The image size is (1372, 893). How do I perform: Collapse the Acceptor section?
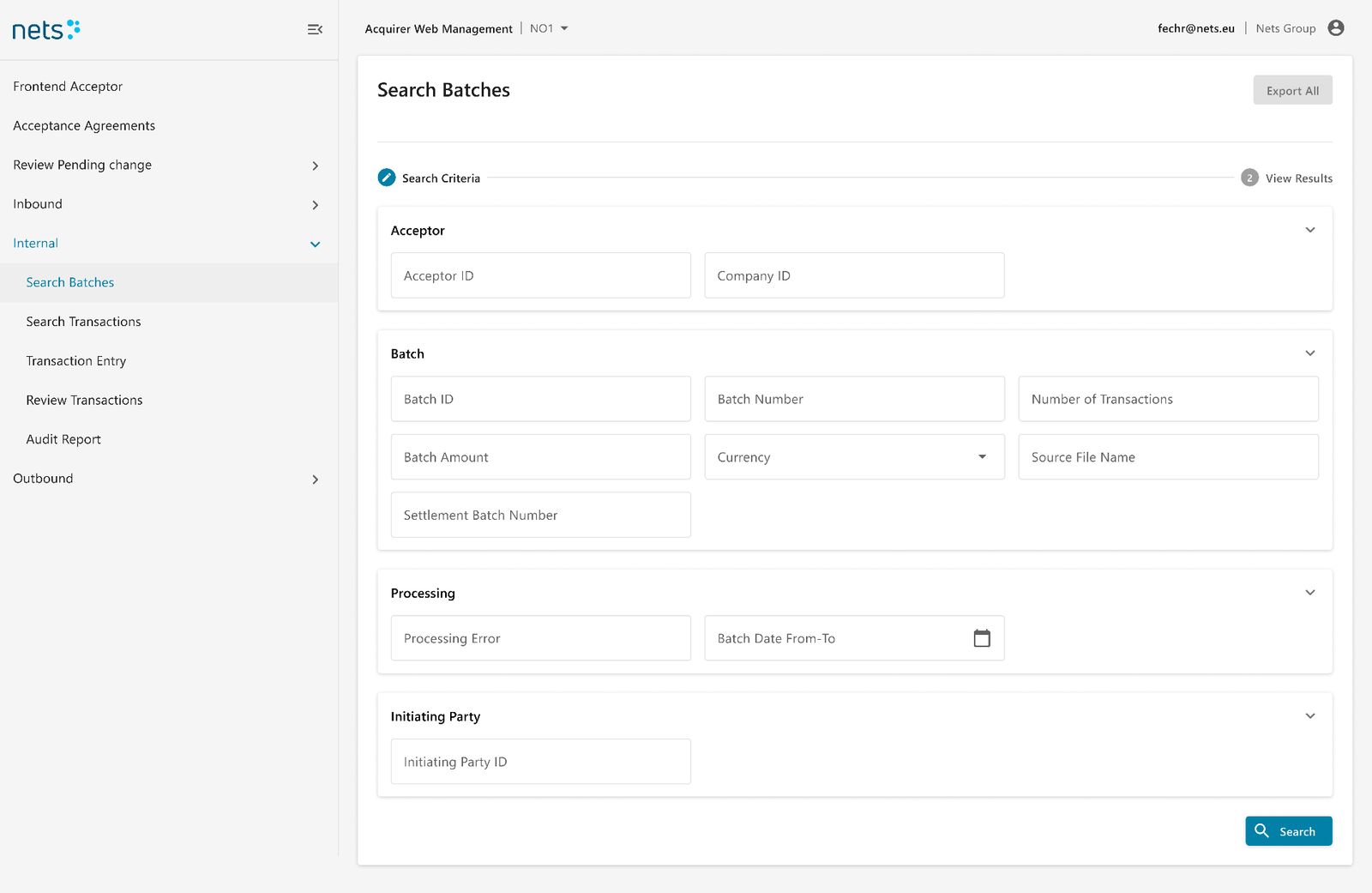pyautogui.click(x=1310, y=230)
